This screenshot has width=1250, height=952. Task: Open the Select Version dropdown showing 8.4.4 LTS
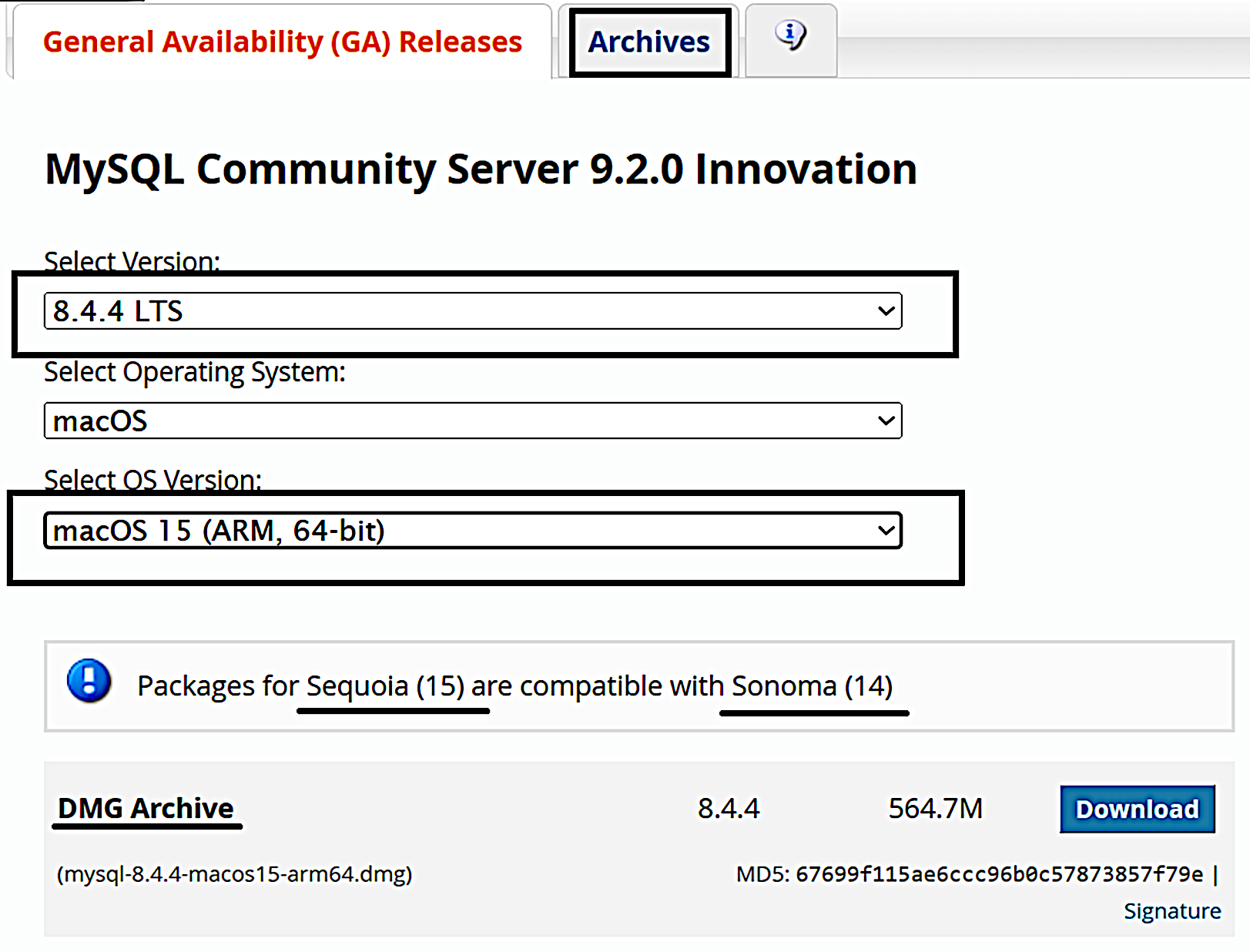[473, 311]
